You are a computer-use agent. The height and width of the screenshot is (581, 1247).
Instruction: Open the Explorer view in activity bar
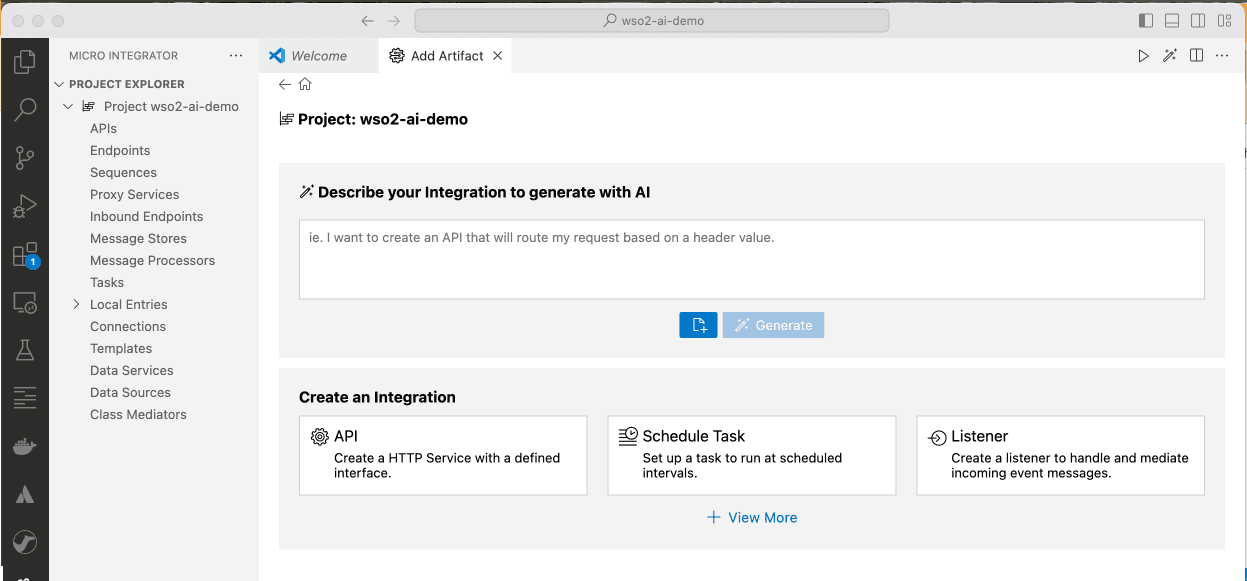pos(24,63)
